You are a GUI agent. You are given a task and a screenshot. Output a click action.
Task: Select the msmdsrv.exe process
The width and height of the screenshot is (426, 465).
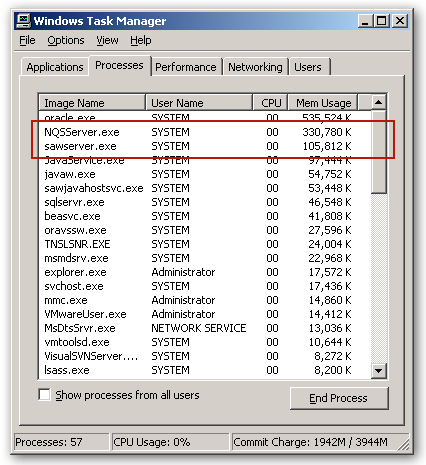(x=204, y=258)
